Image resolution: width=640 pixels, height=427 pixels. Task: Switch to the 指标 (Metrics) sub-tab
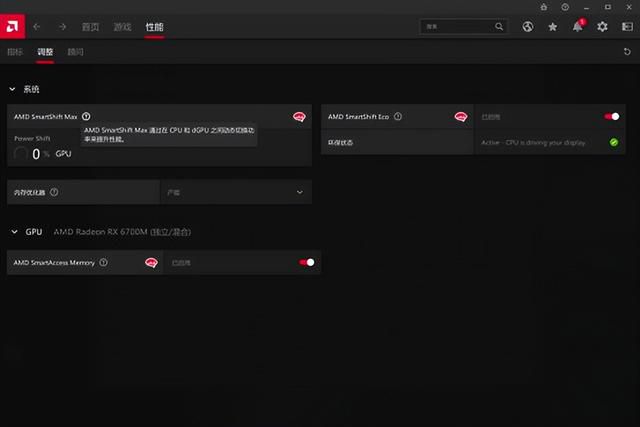(15, 52)
